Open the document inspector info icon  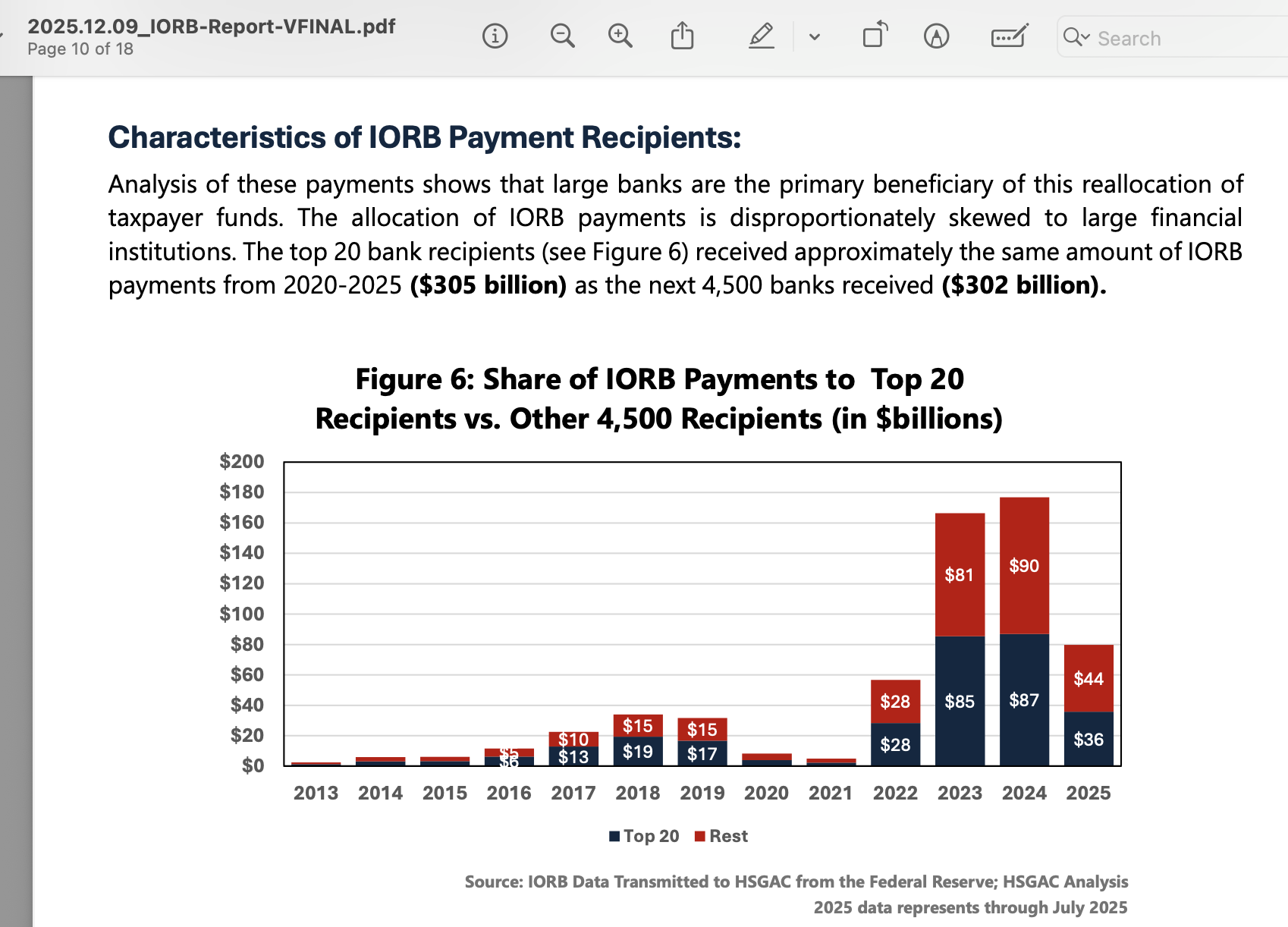coord(495,36)
